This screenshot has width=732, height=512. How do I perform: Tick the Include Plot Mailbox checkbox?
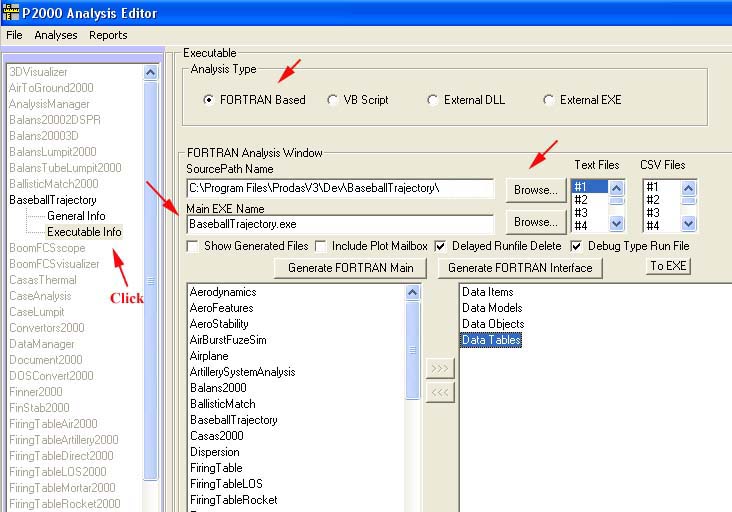pos(320,246)
